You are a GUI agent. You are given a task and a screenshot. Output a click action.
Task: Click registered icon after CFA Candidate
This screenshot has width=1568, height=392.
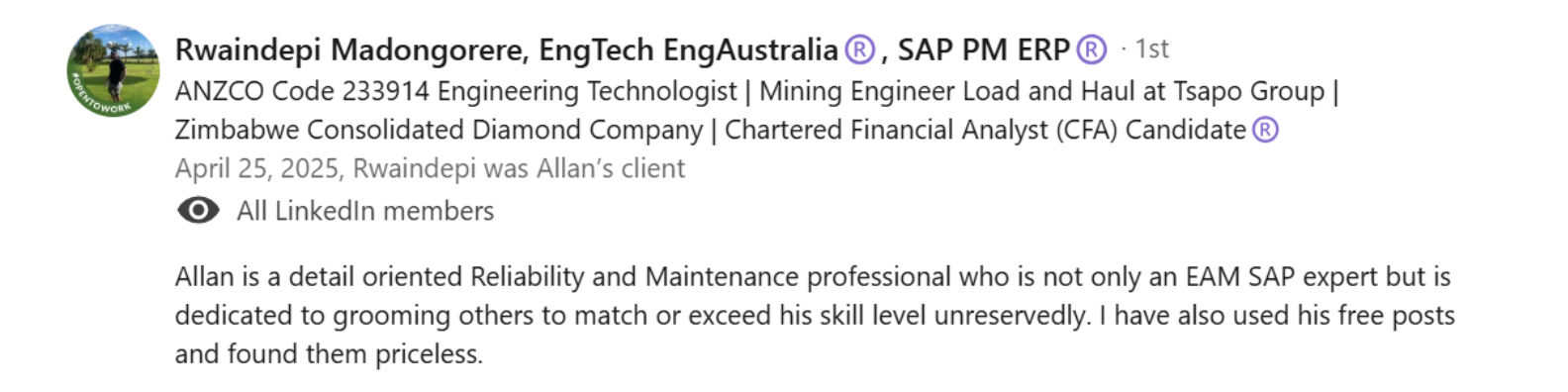pyautogui.click(x=1265, y=130)
